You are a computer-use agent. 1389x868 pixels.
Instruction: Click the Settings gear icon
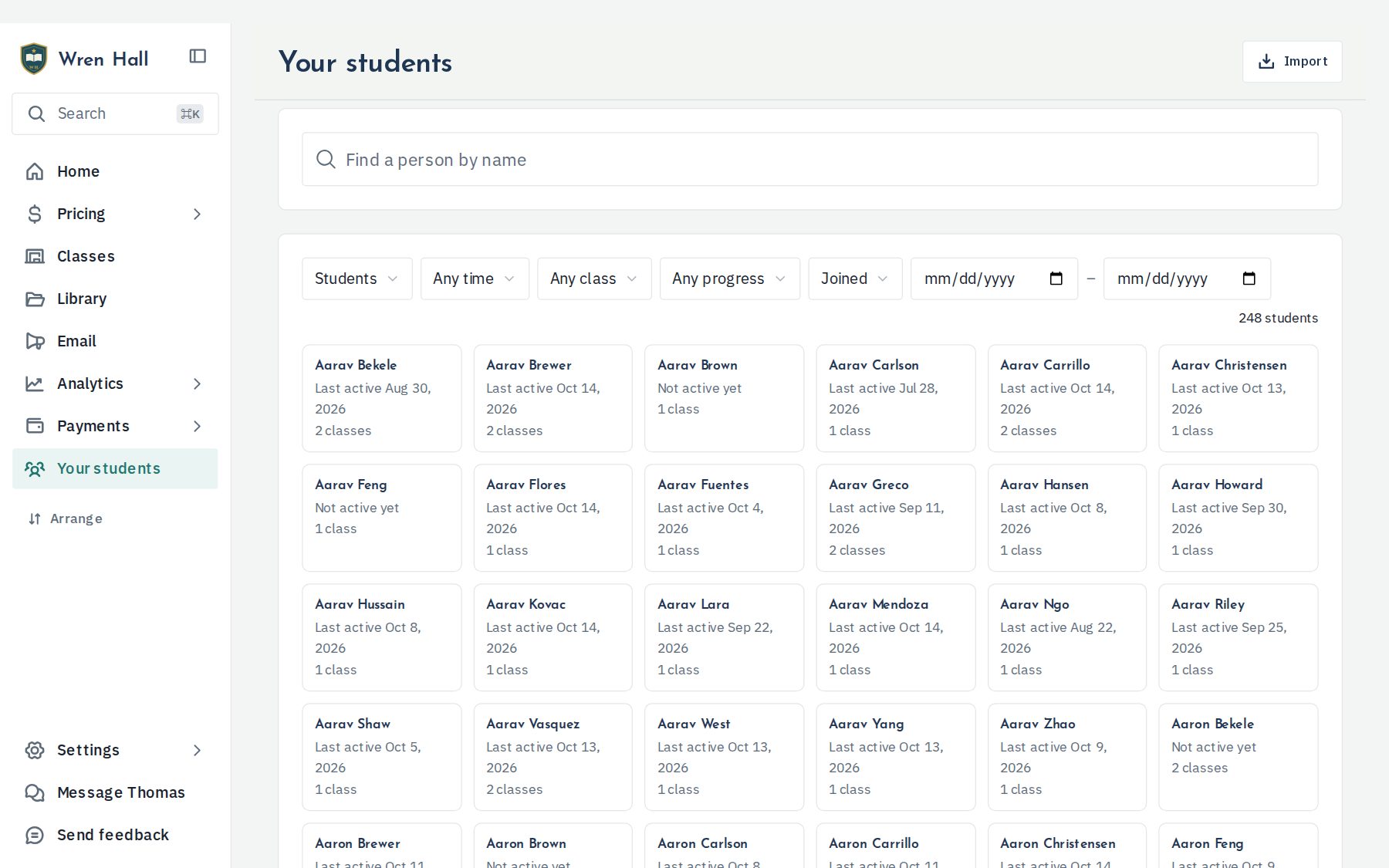click(35, 750)
